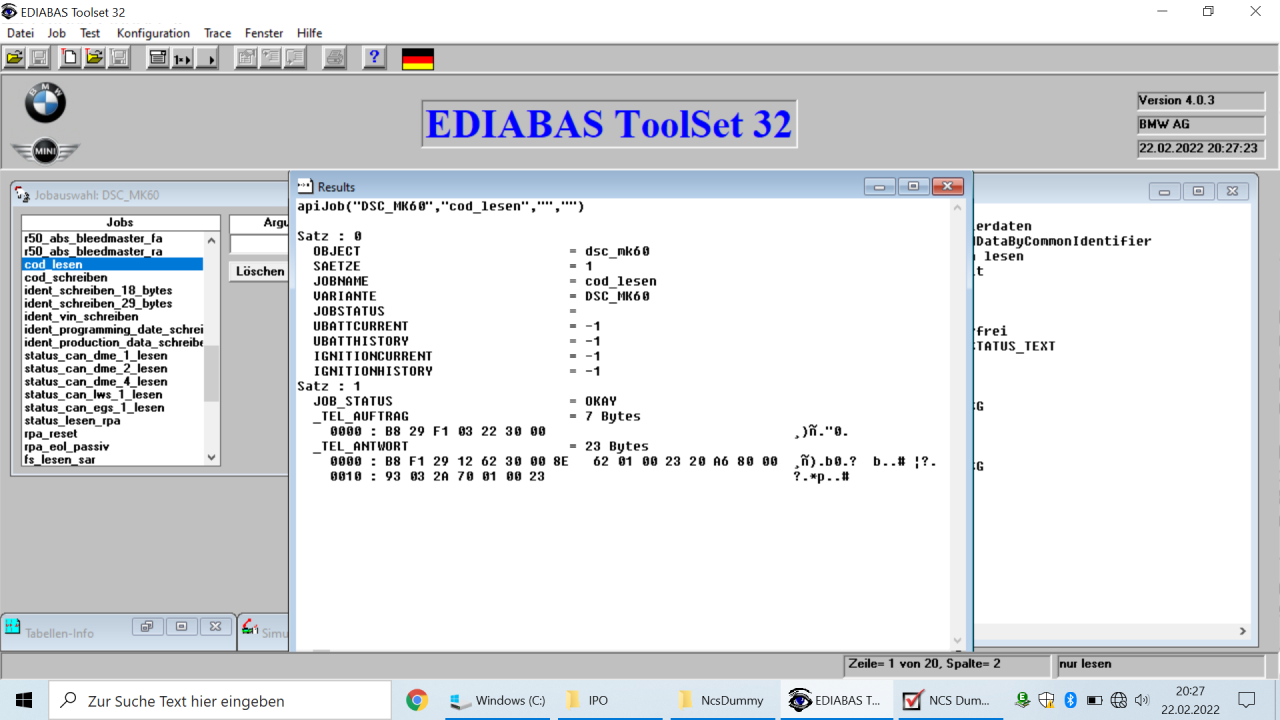1280x720 pixels.
Task: Click the argument input field
Action: [258, 245]
